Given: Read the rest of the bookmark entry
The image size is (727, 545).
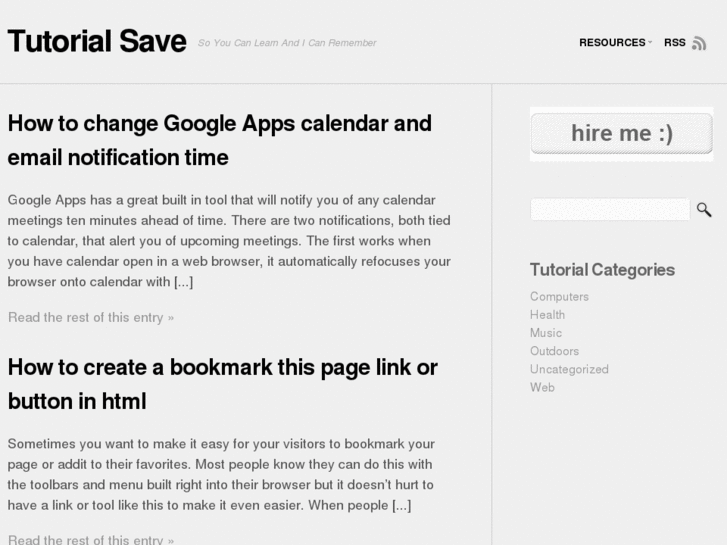Looking at the screenshot, I should point(91,539).
